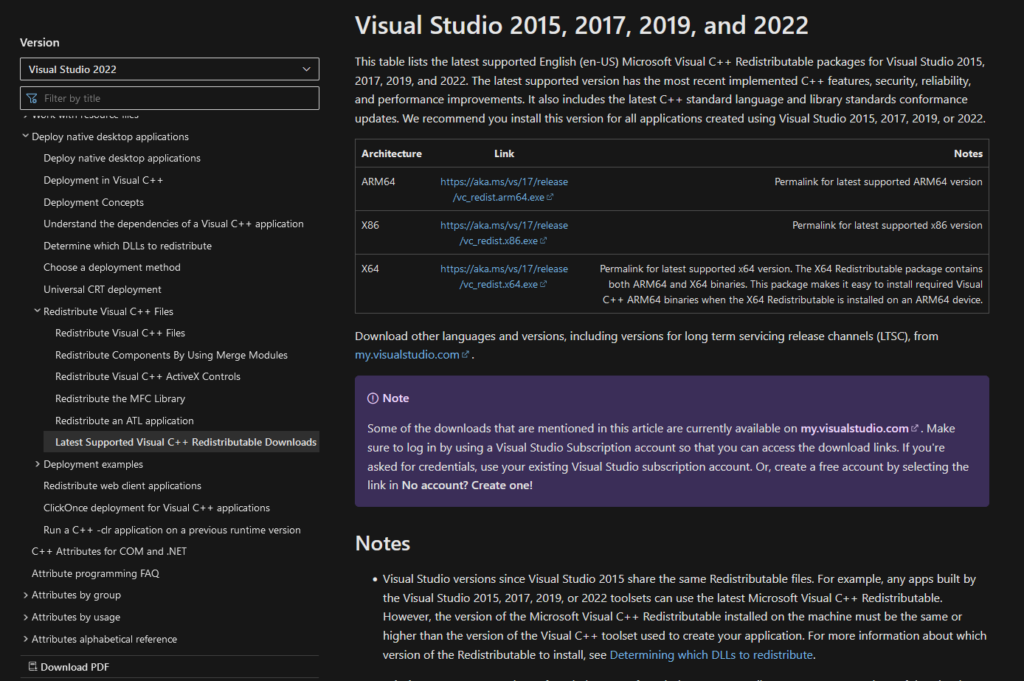1024x681 pixels.
Task: Open Redistribute an ATL application
Action: (124, 421)
